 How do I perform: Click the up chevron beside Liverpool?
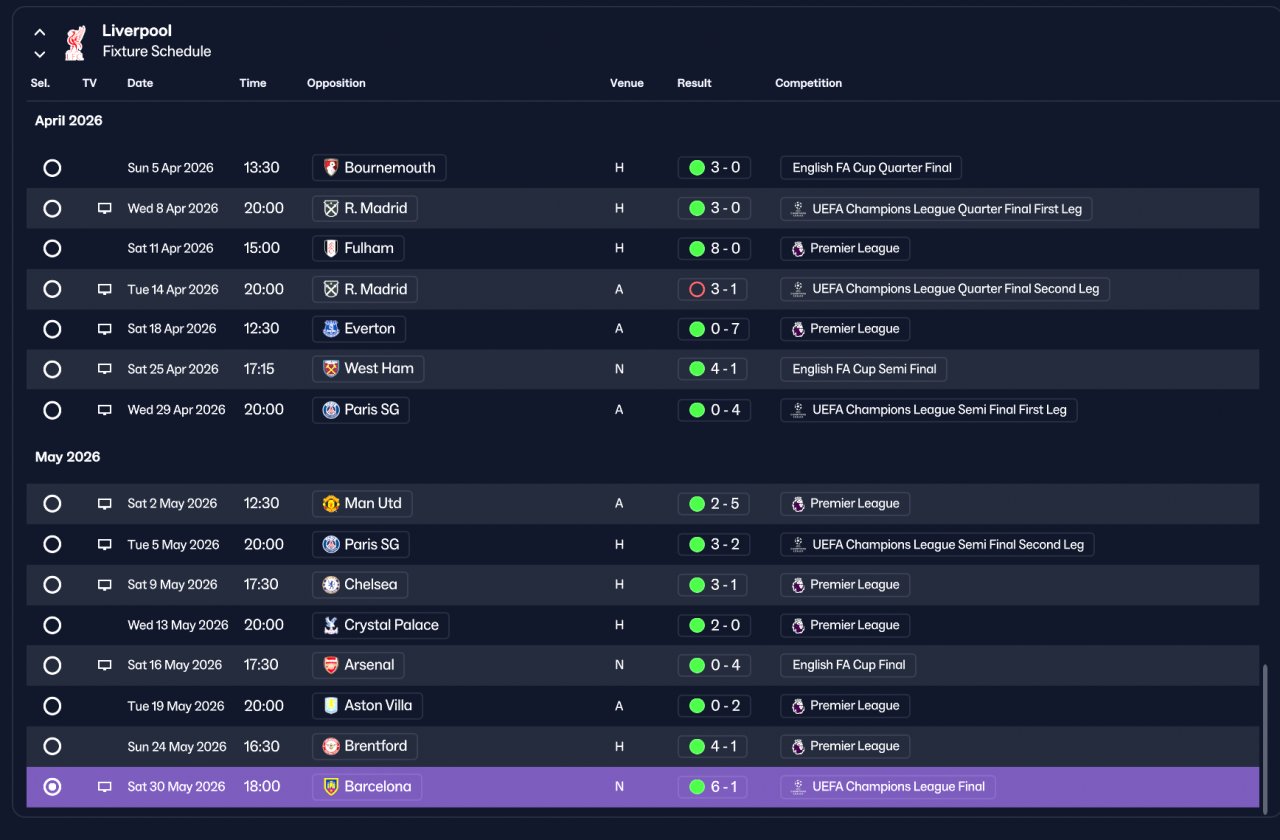coord(39,32)
